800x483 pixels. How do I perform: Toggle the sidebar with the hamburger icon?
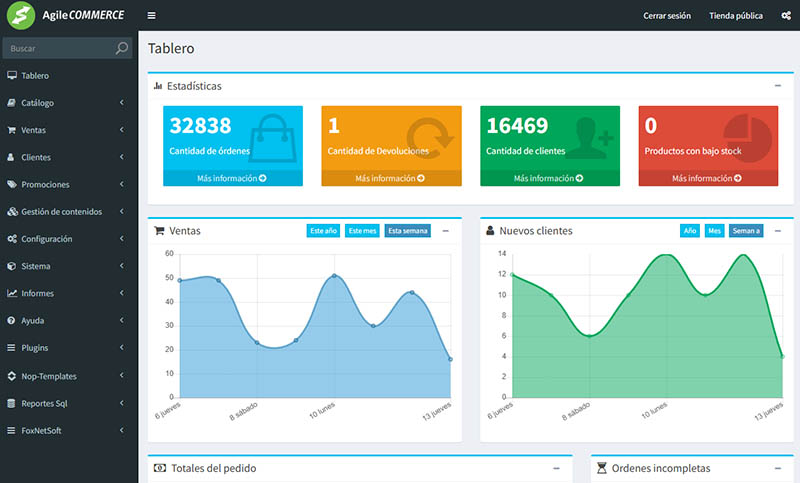pyautogui.click(x=152, y=15)
